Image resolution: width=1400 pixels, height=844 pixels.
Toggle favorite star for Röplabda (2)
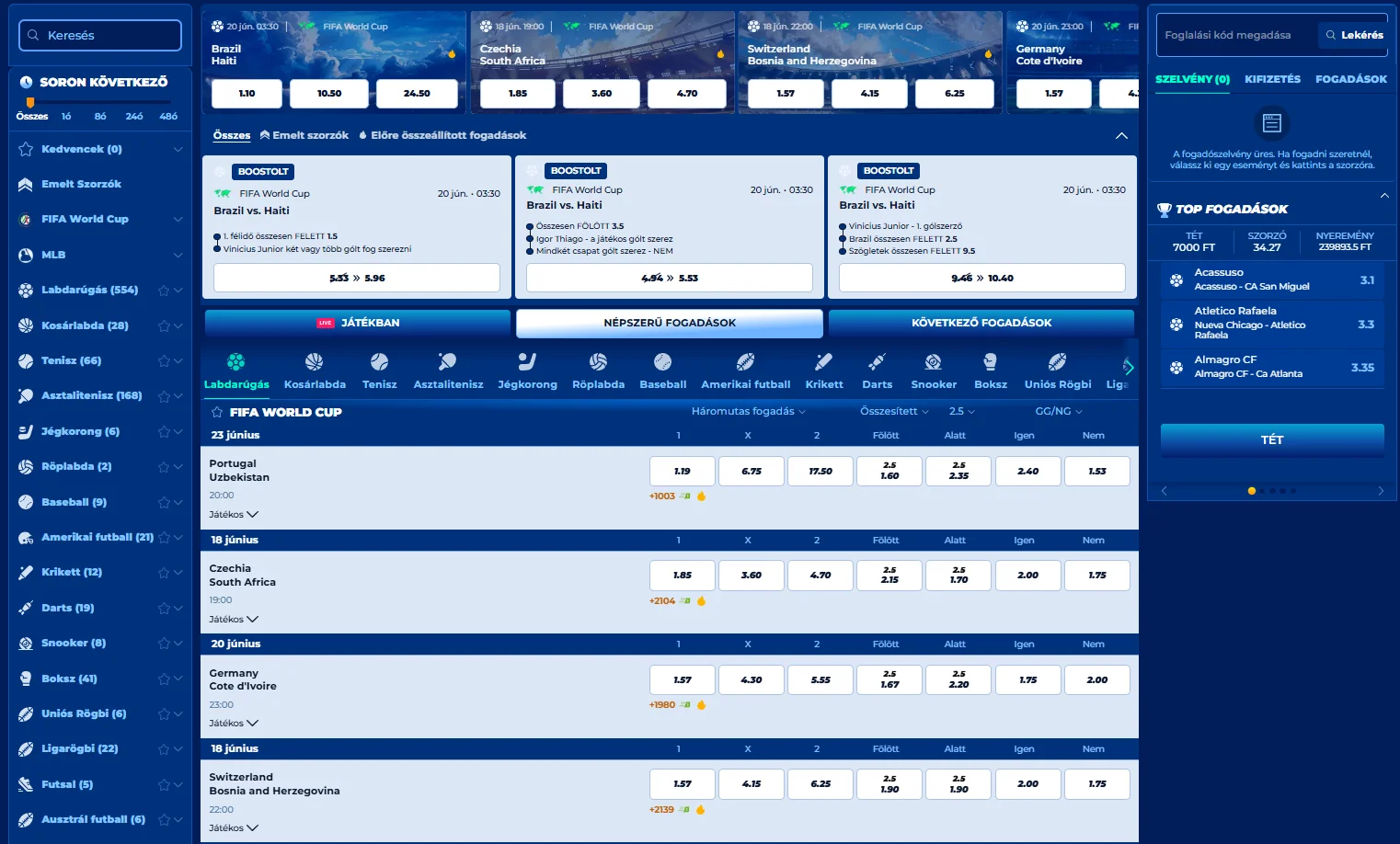pos(164,467)
